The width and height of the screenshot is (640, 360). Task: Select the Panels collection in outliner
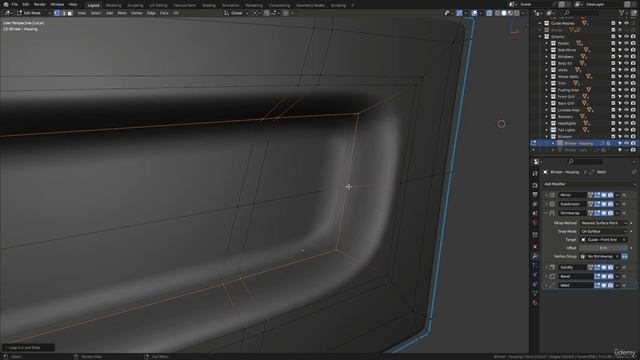pyautogui.click(x=563, y=43)
